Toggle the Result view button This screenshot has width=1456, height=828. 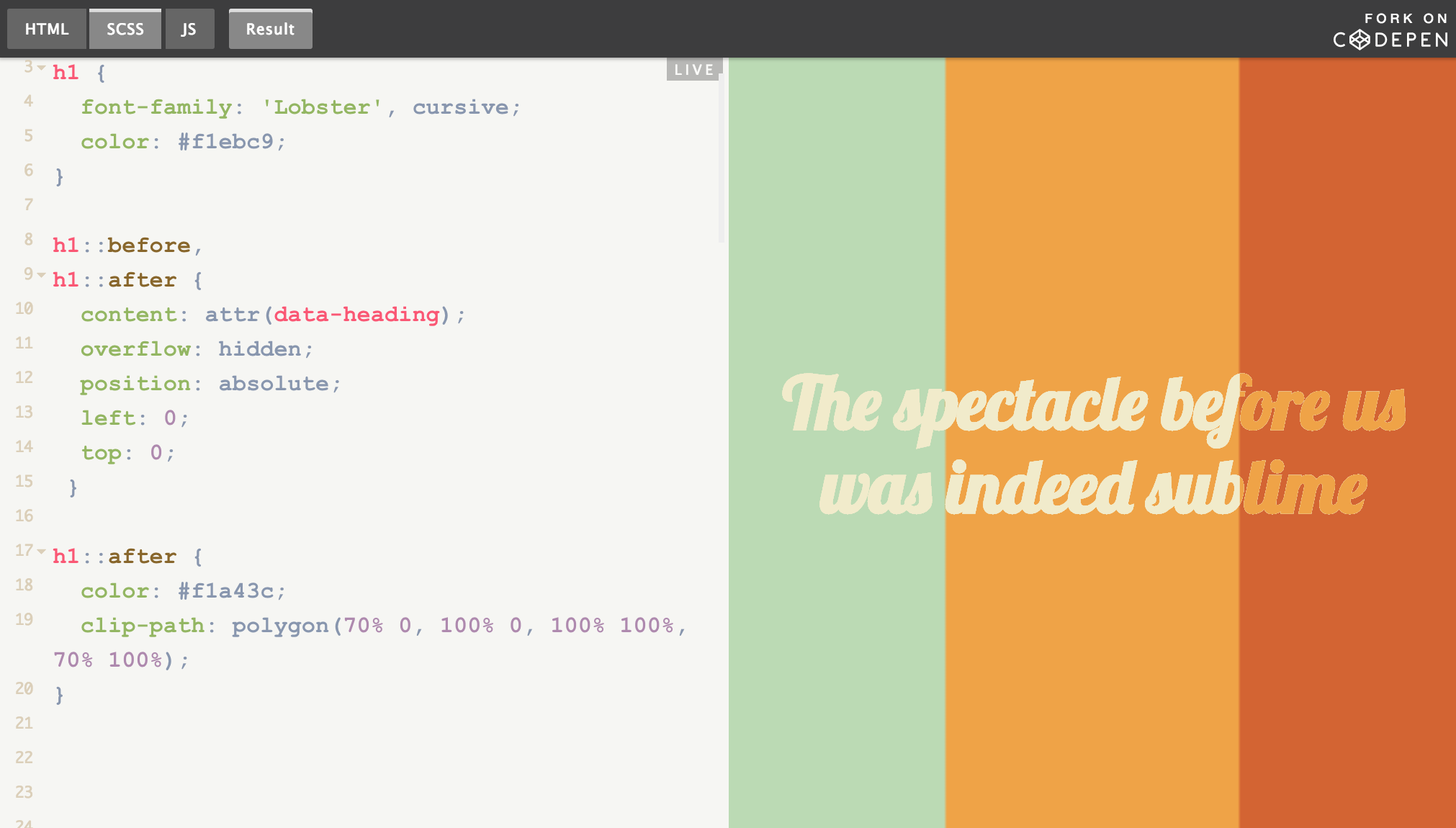click(x=270, y=30)
